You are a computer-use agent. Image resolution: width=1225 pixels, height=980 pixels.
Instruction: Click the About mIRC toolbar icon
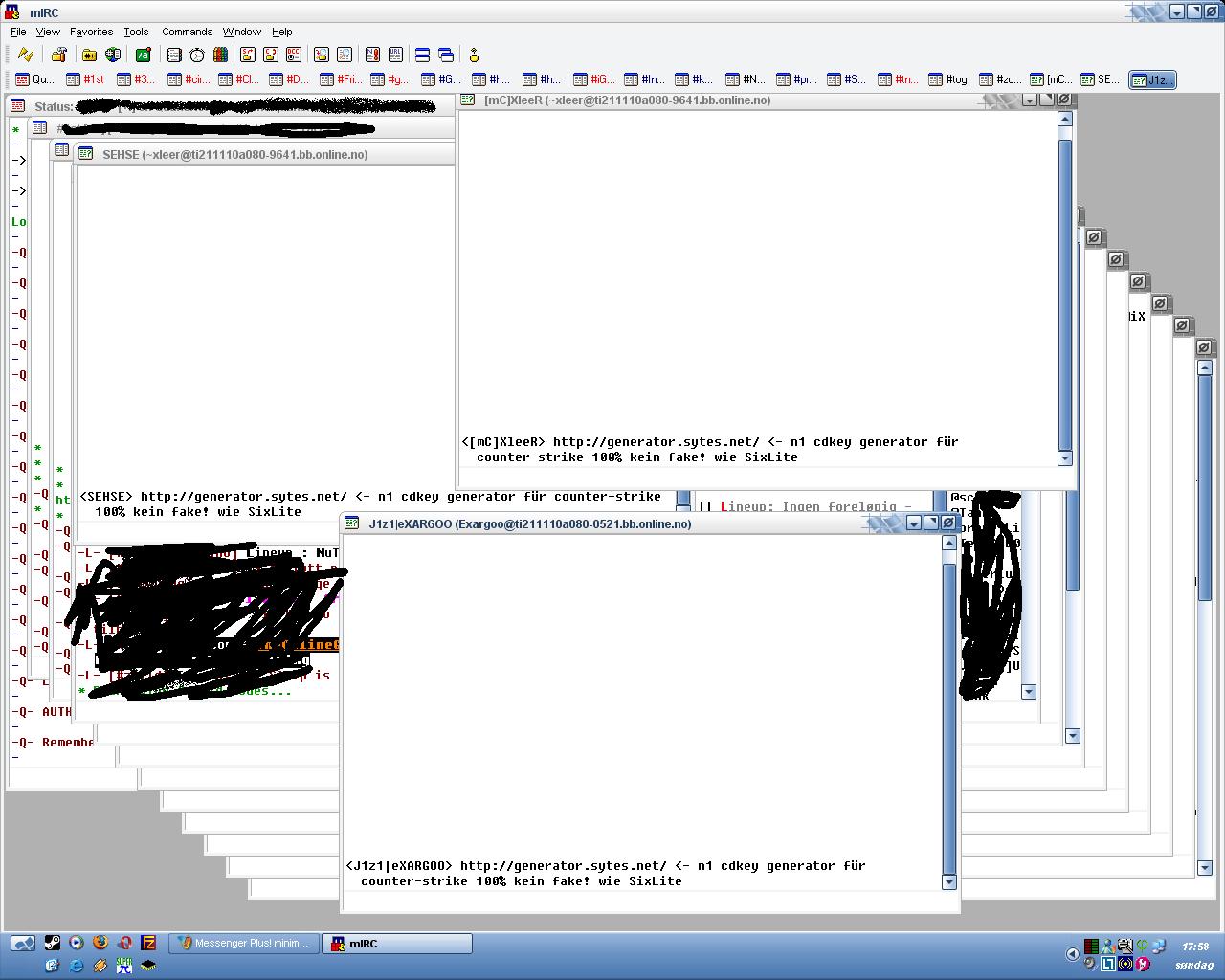click(x=474, y=55)
